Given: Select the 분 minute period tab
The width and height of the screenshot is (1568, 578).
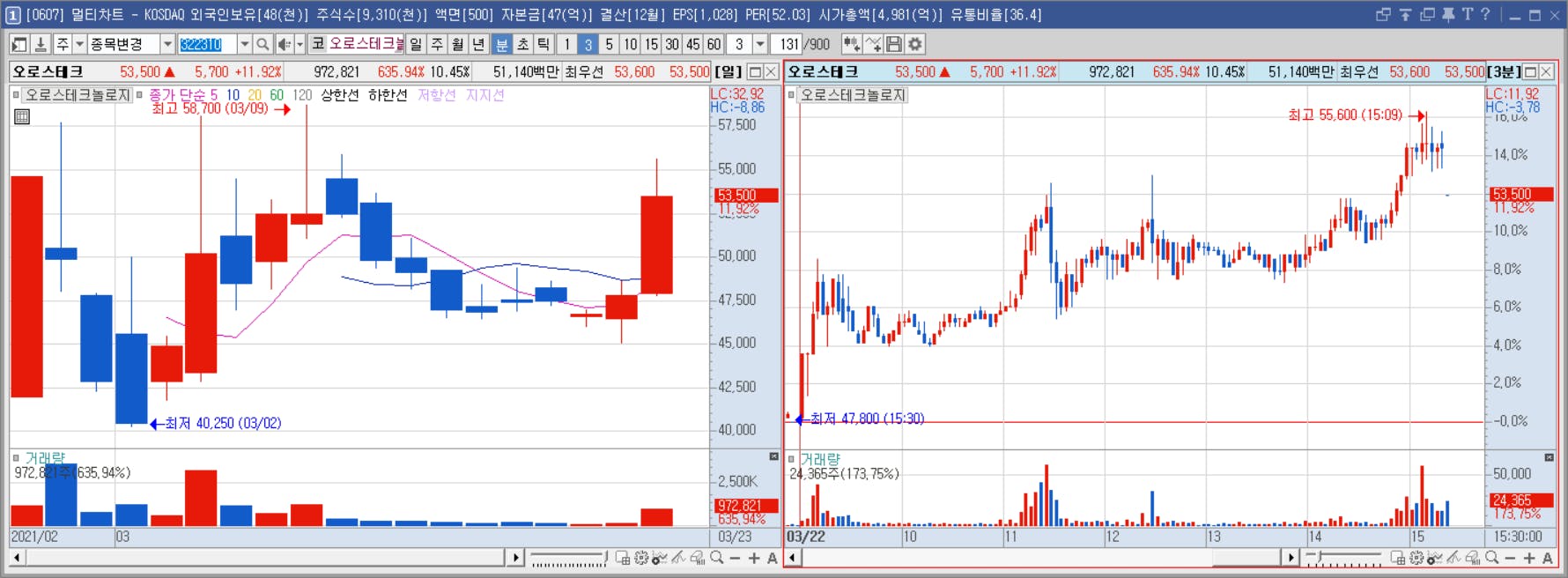Looking at the screenshot, I should point(501,44).
